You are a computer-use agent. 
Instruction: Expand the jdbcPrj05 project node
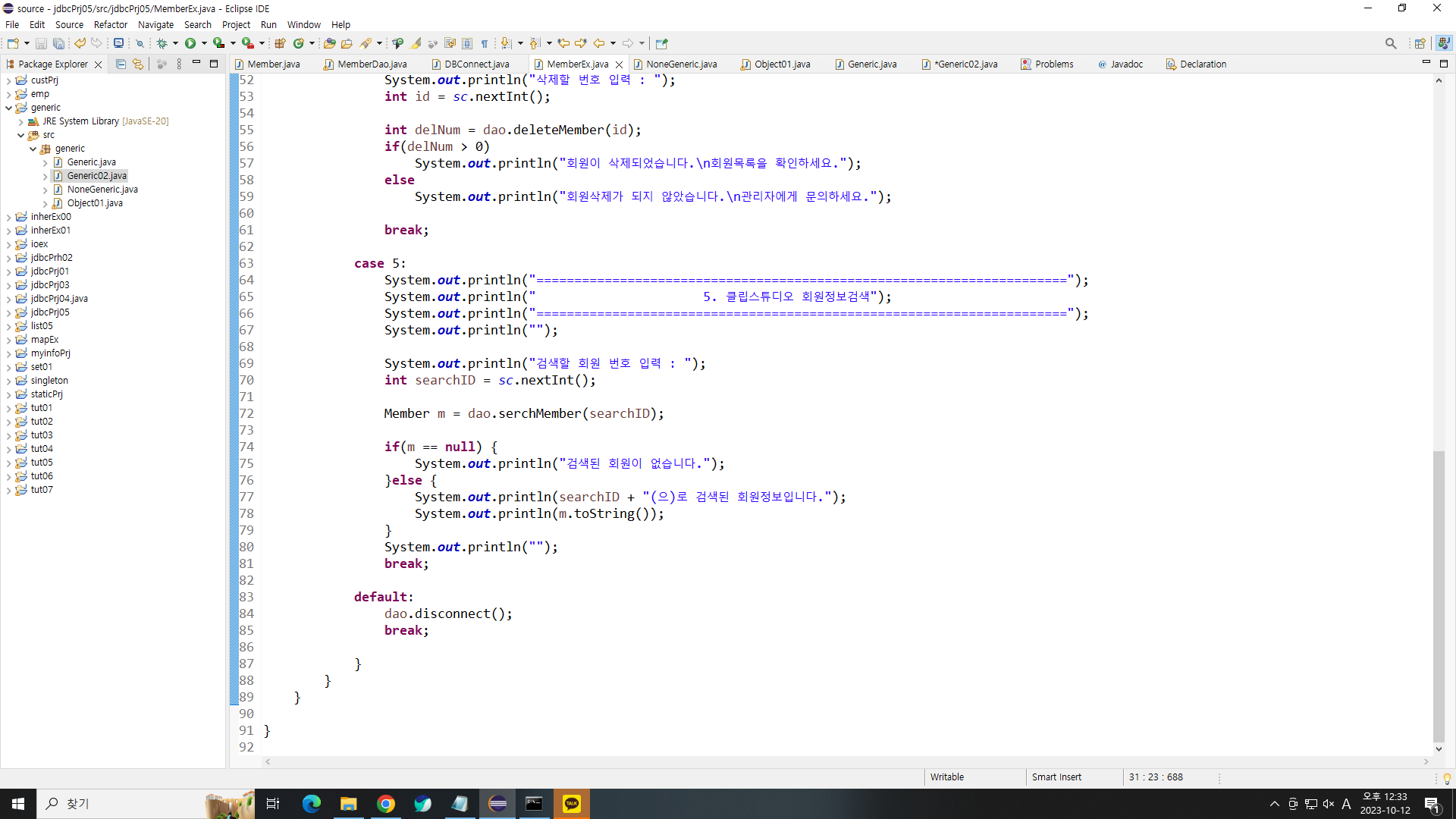[x=9, y=312]
